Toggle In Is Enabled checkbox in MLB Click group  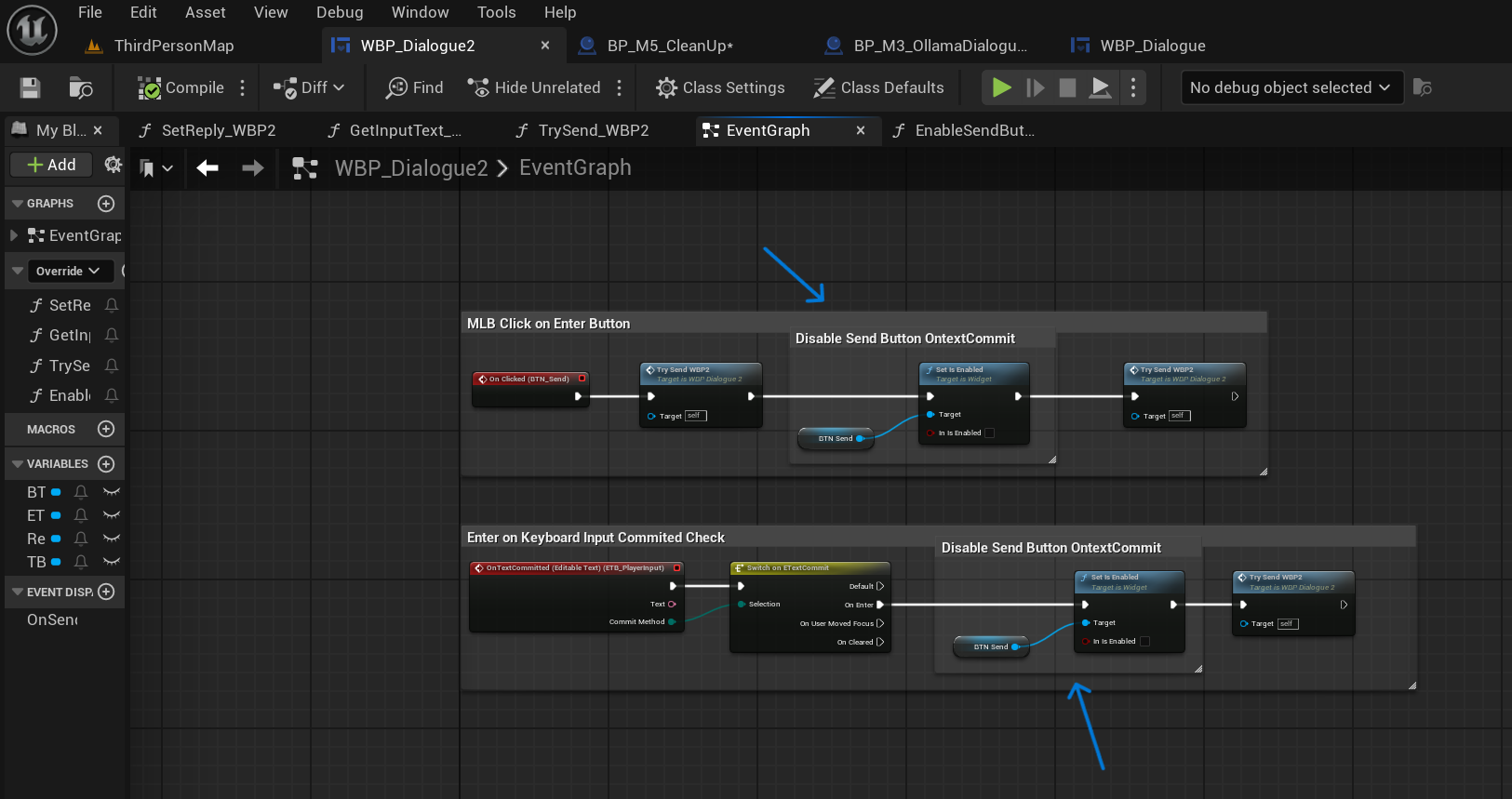(989, 433)
